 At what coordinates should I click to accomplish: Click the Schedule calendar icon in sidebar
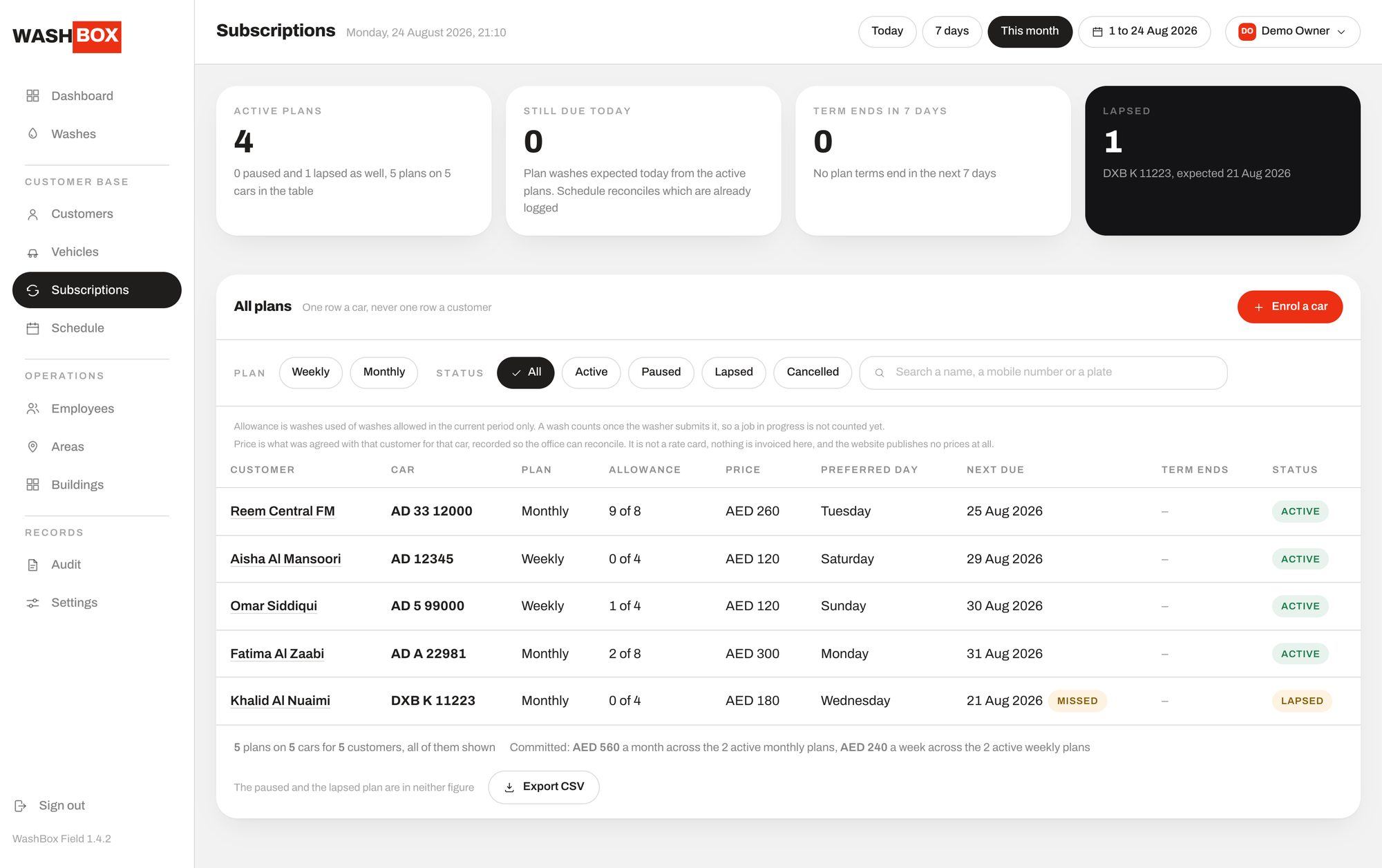32,328
